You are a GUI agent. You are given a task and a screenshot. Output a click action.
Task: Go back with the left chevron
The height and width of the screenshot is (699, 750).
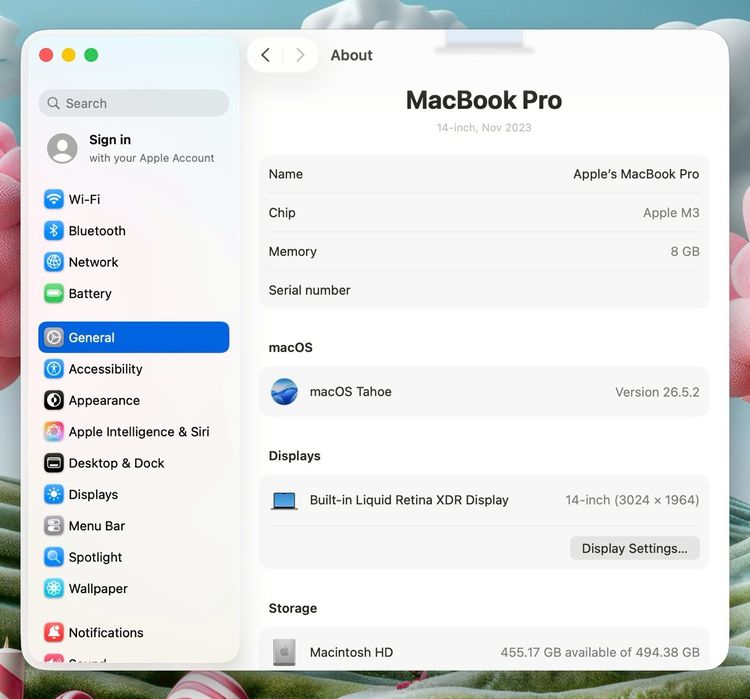265,55
